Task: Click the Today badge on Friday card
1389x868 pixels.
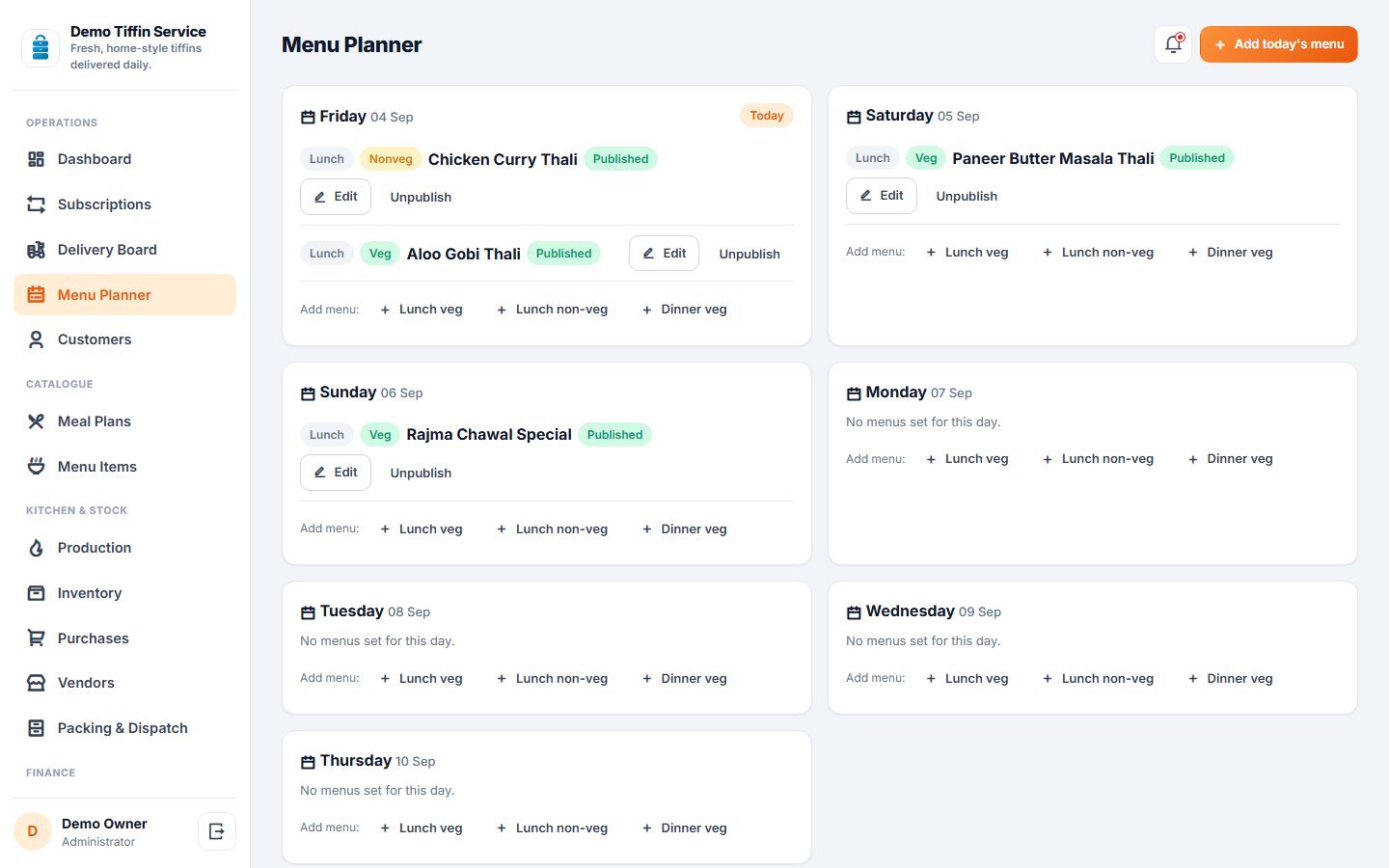Action: click(767, 116)
